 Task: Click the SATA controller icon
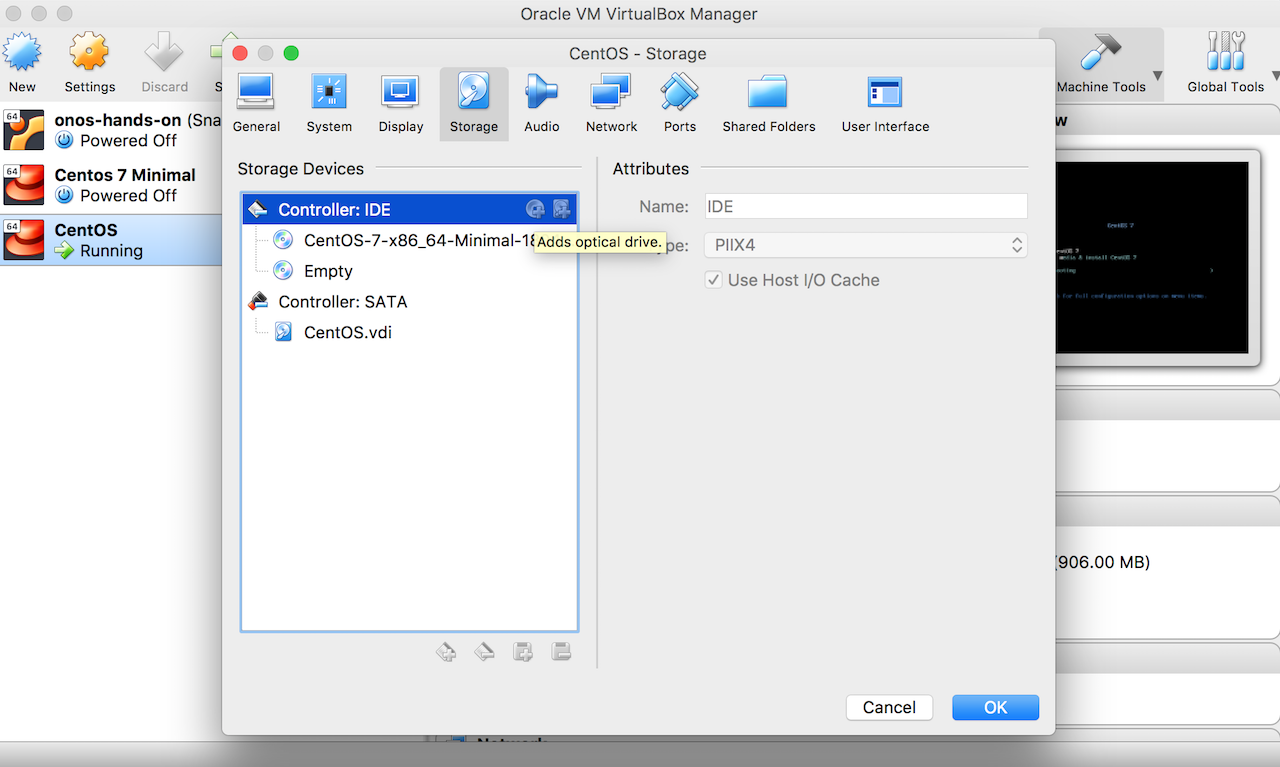coord(258,301)
